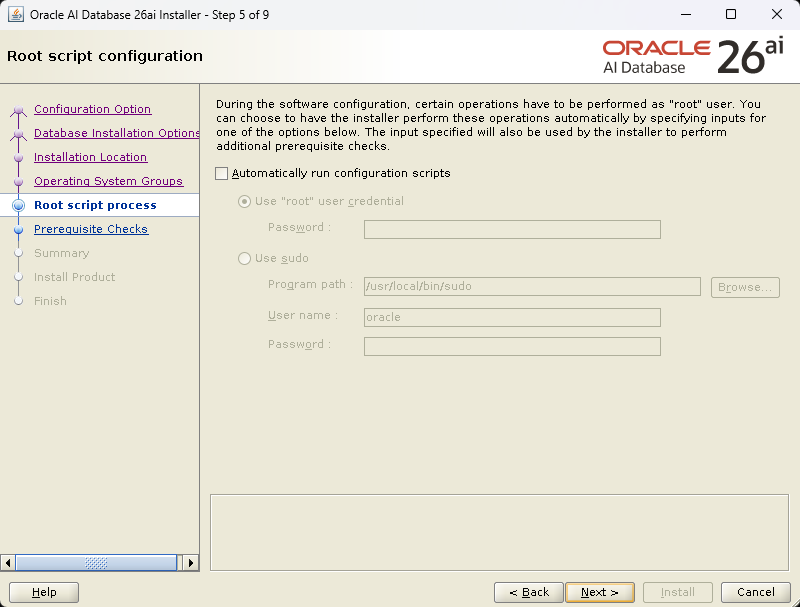This screenshot has width=800, height=607.
Task: Proceed with the Next button
Action: click(600, 592)
